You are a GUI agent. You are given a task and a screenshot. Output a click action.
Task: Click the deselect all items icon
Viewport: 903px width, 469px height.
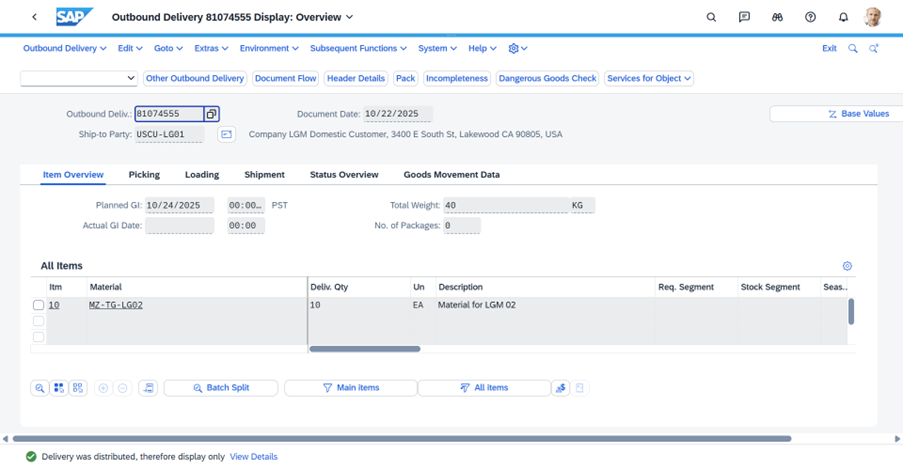[x=78, y=388]
